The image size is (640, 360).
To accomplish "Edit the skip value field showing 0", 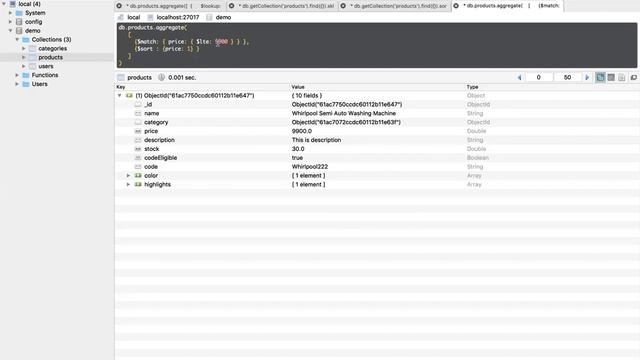I will (x=539, y=78).
